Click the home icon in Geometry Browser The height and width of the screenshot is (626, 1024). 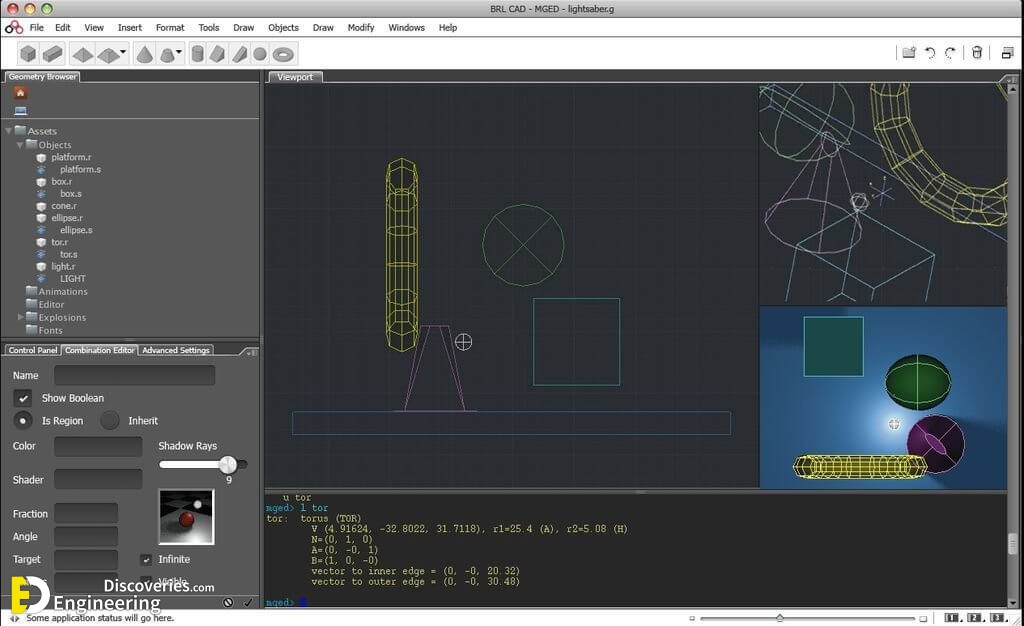coord(20,93)
